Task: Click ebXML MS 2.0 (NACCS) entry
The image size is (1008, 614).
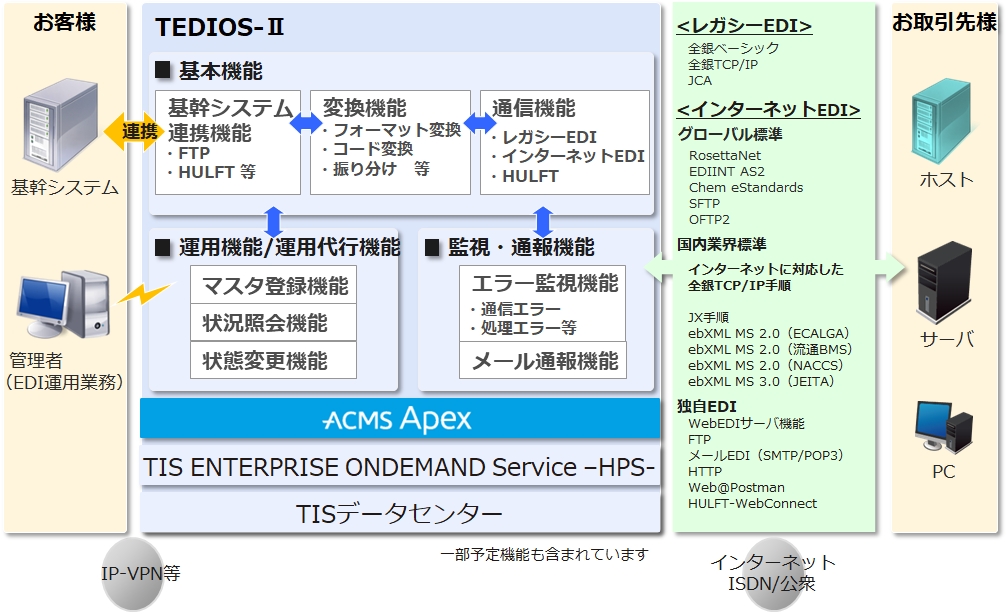Action: [x=766, y=366]
